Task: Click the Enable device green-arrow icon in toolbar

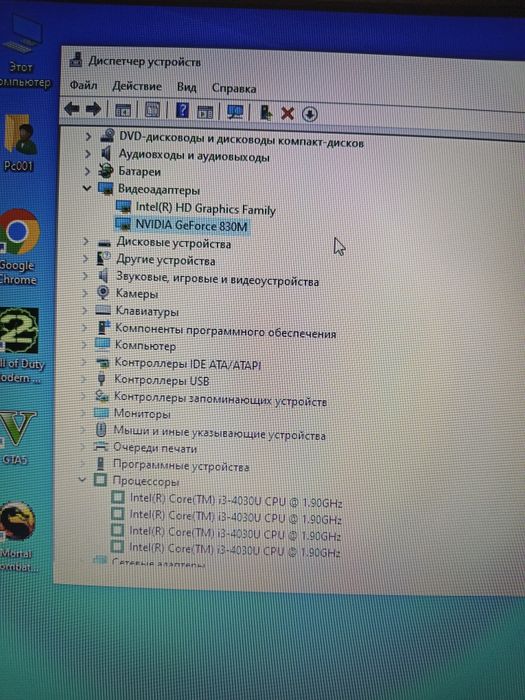Action: [266, 112]
